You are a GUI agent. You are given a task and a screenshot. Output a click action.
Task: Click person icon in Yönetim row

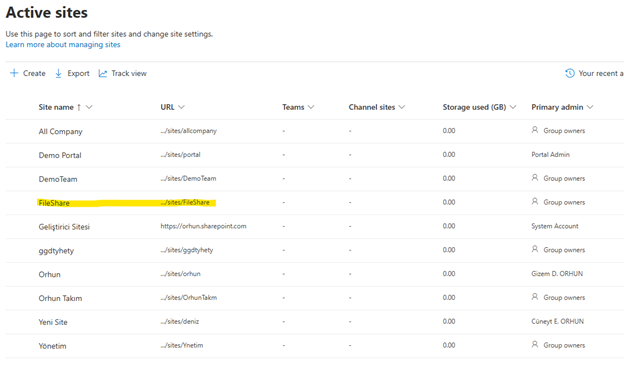pos(535,345)
